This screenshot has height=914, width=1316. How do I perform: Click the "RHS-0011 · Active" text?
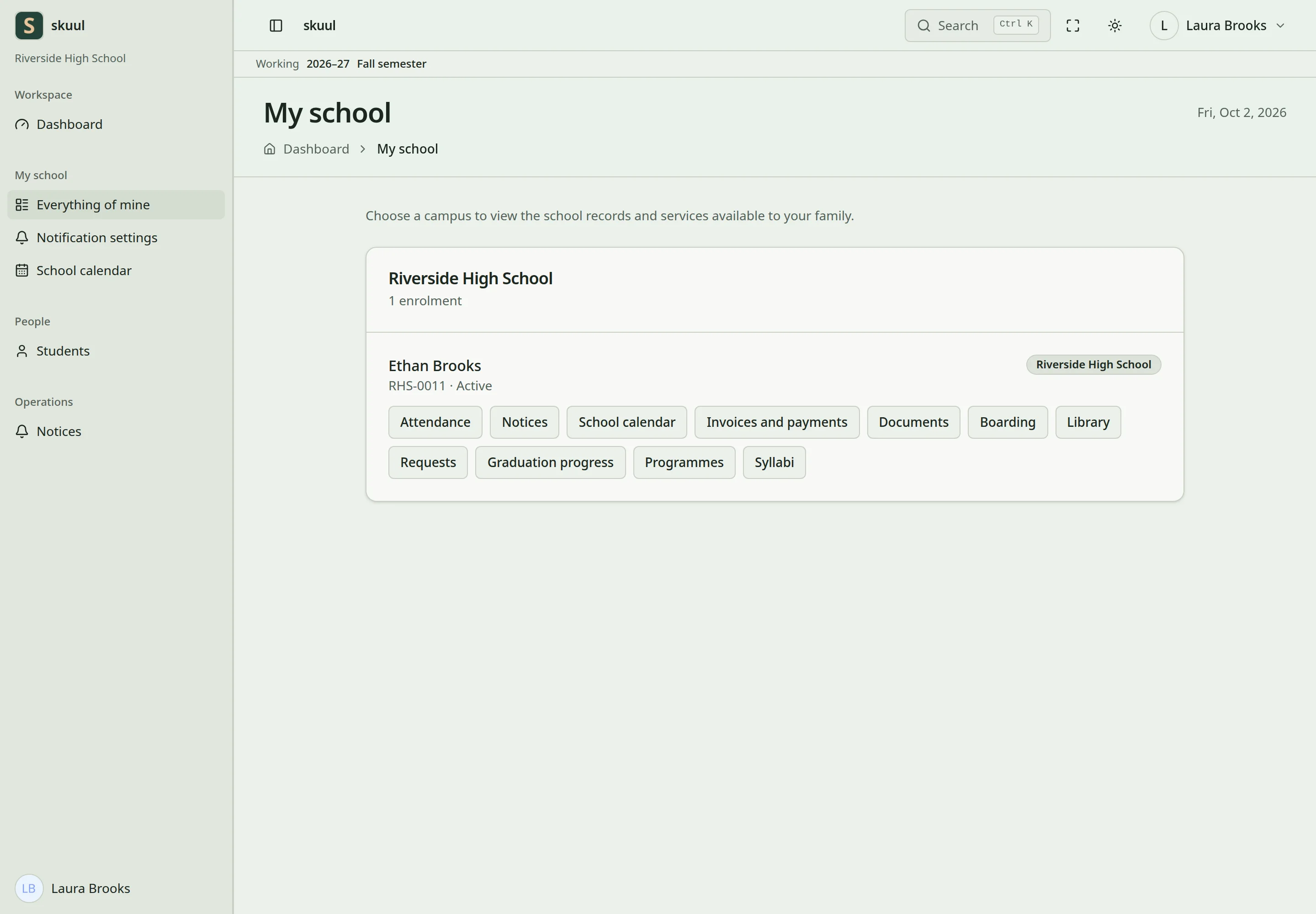pos(440,386)
